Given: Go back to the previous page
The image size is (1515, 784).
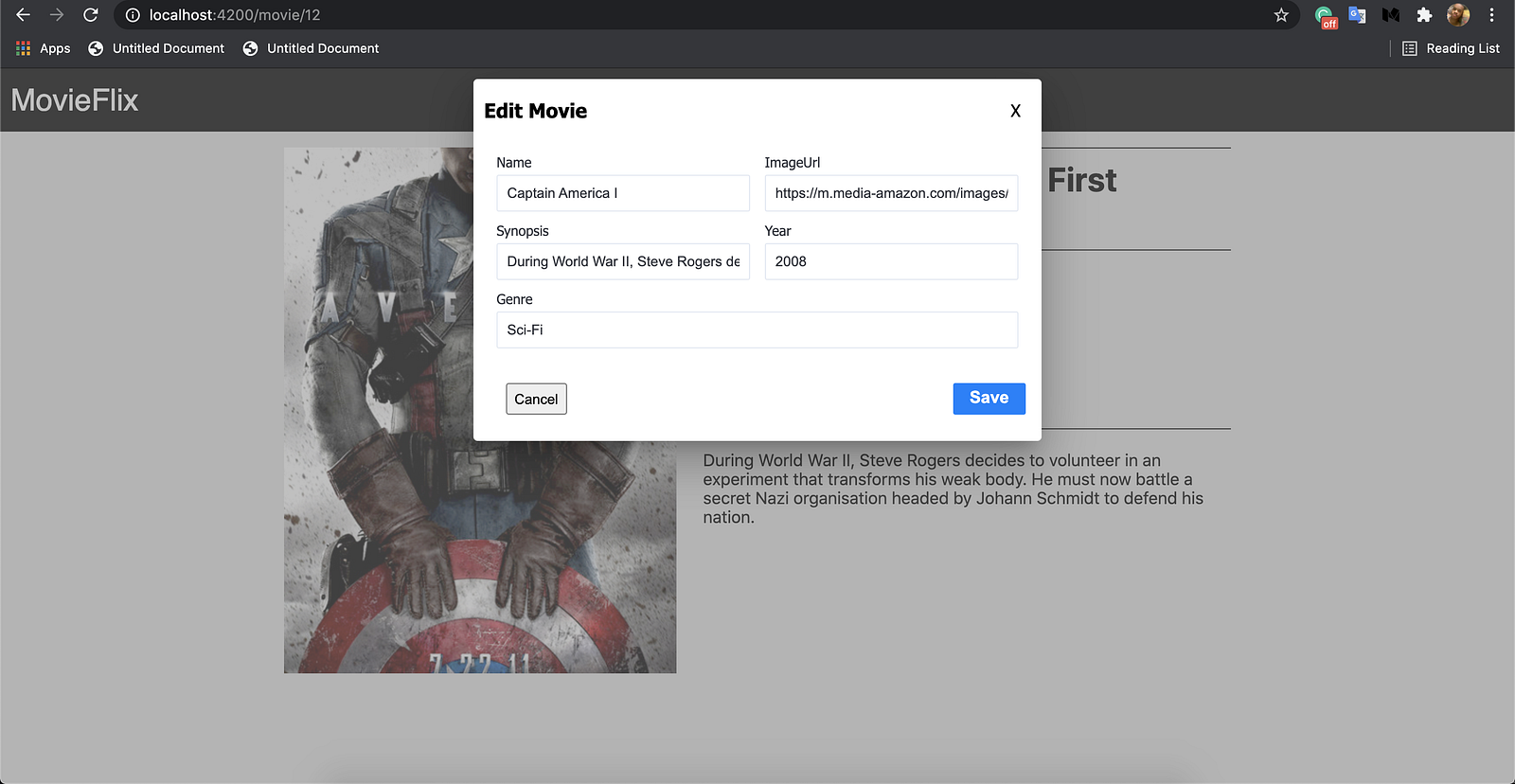Looking at the screenshot, I should point(24,15).
